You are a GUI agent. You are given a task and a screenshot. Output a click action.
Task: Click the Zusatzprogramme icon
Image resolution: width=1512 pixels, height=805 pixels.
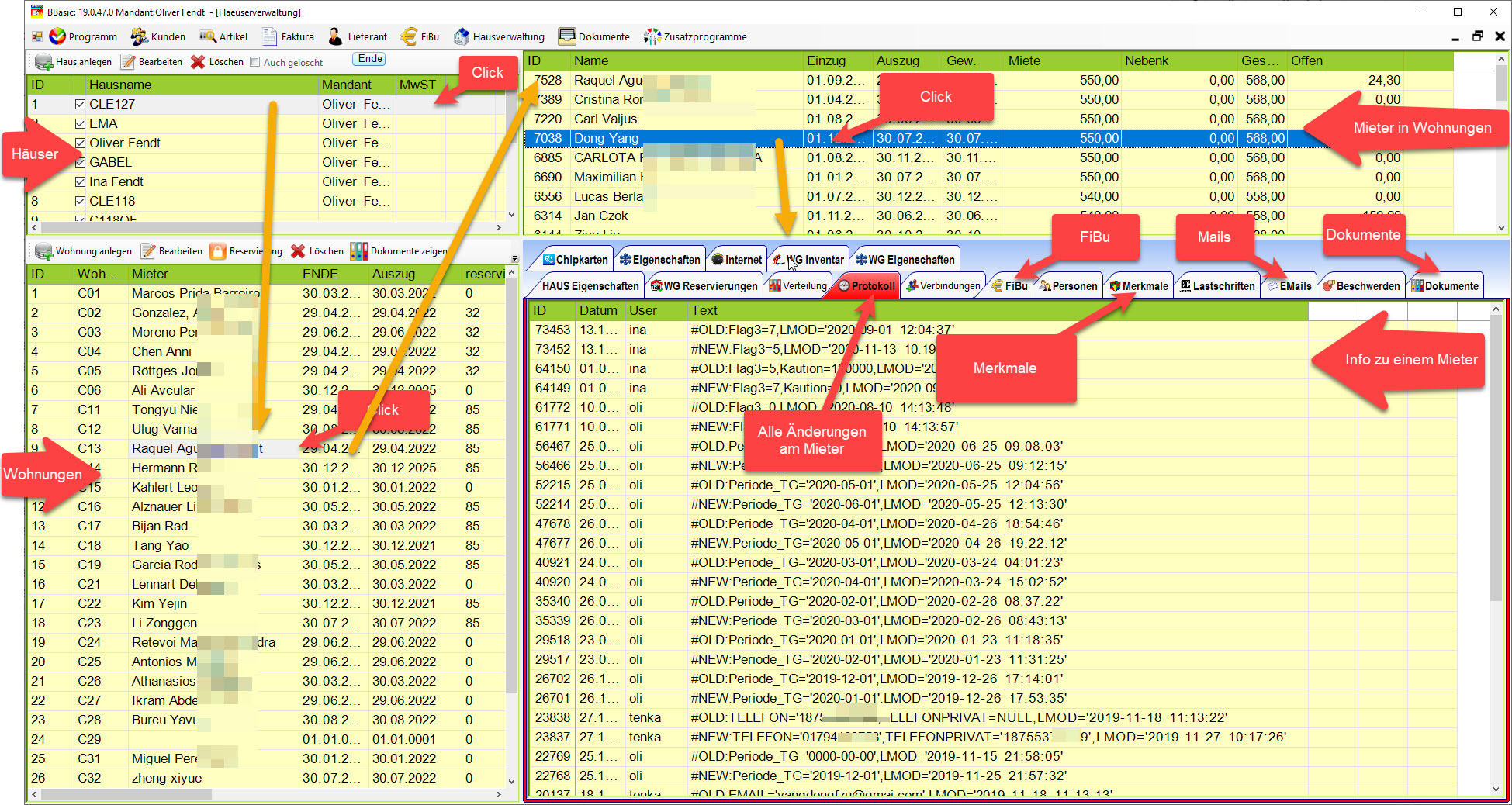point(652,36)
